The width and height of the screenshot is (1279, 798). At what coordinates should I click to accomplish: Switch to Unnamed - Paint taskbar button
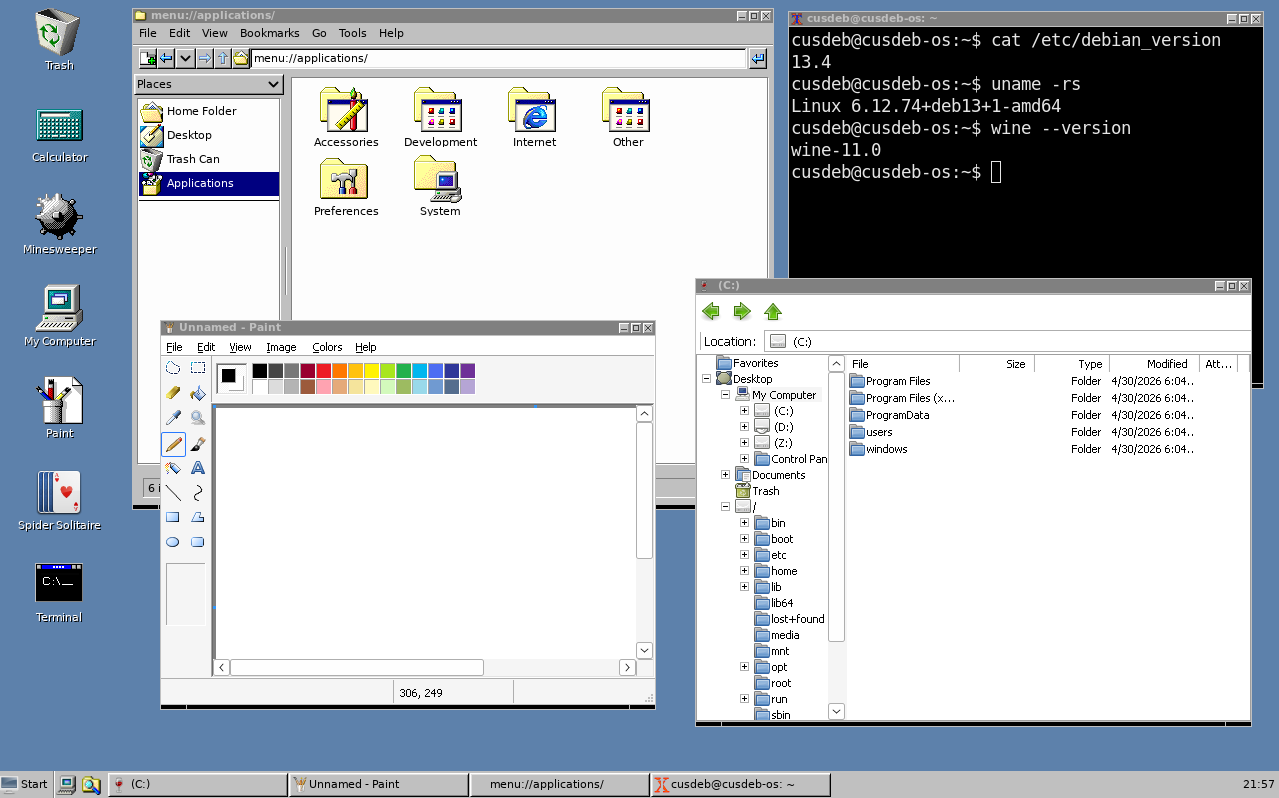tap(378, 784)
